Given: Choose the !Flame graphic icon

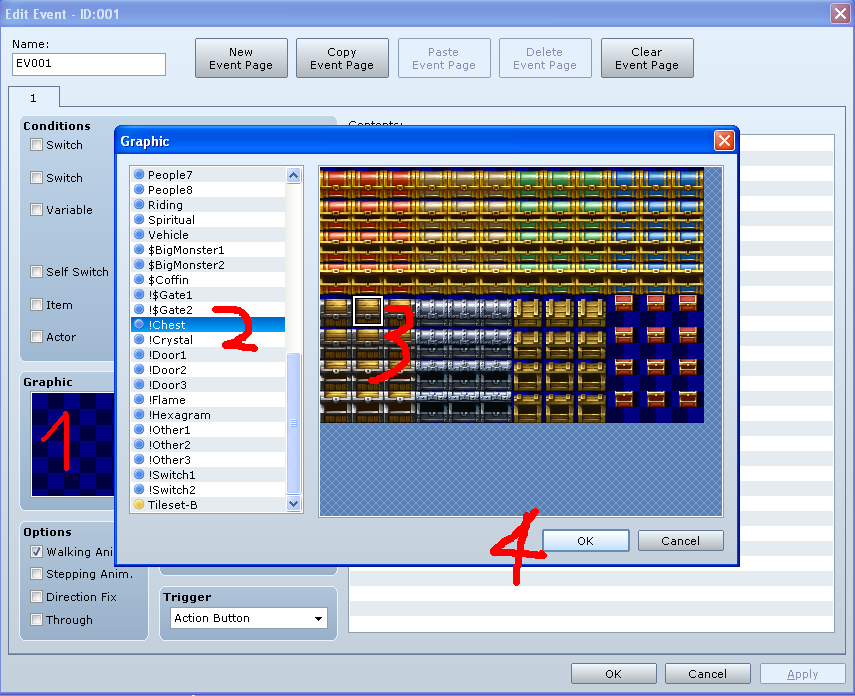Looking at the screenshot, I should point(139,399).
